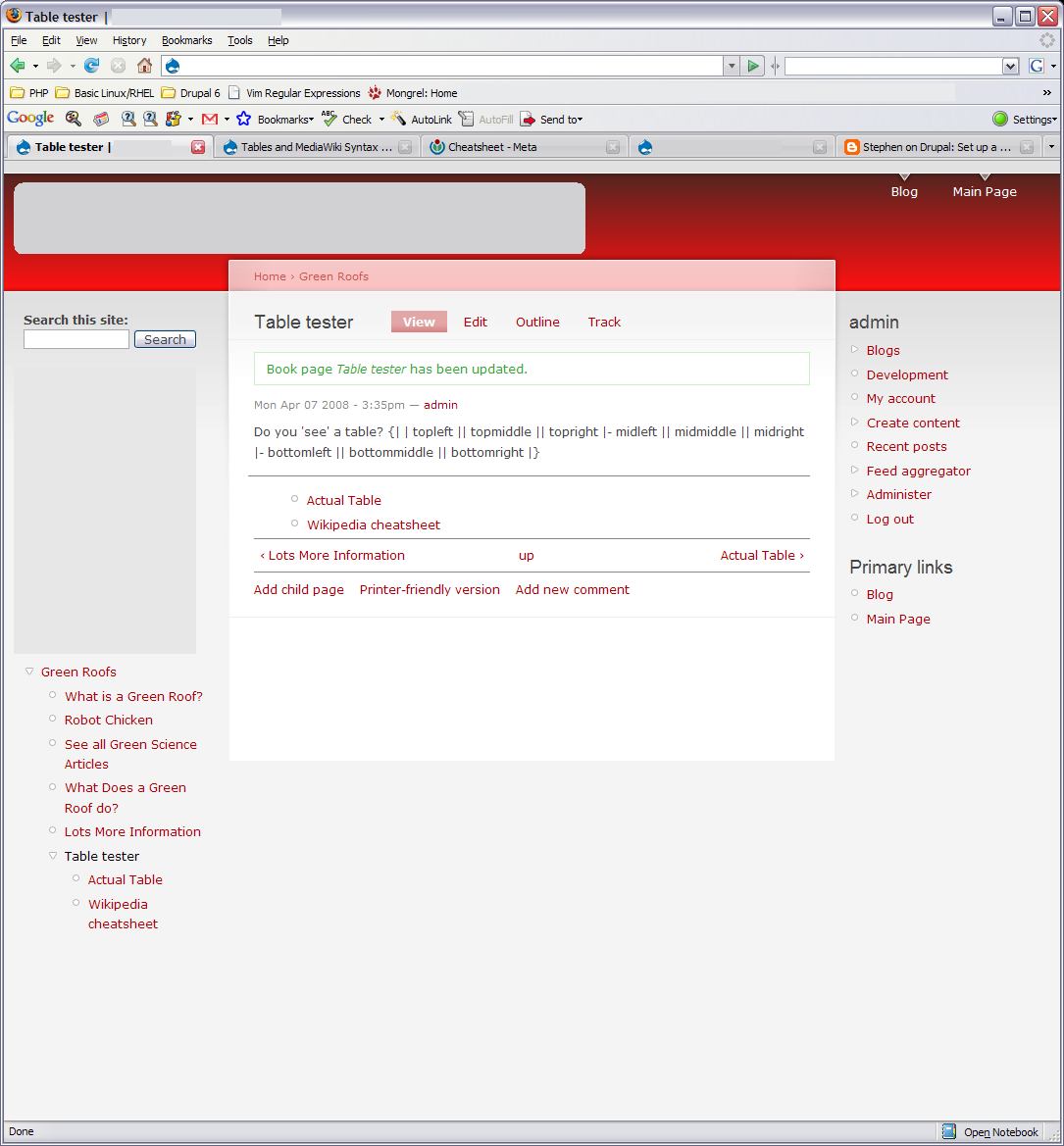Click the Main Page link in header

tap(985, 191)
